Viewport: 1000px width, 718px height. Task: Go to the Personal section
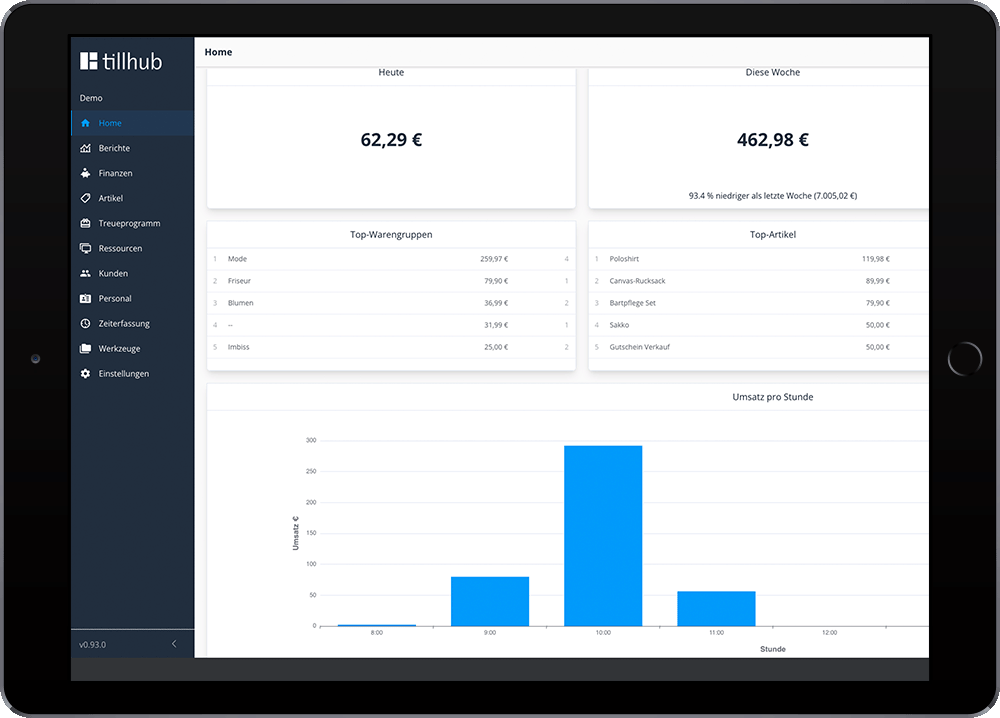tap(133, 298)
